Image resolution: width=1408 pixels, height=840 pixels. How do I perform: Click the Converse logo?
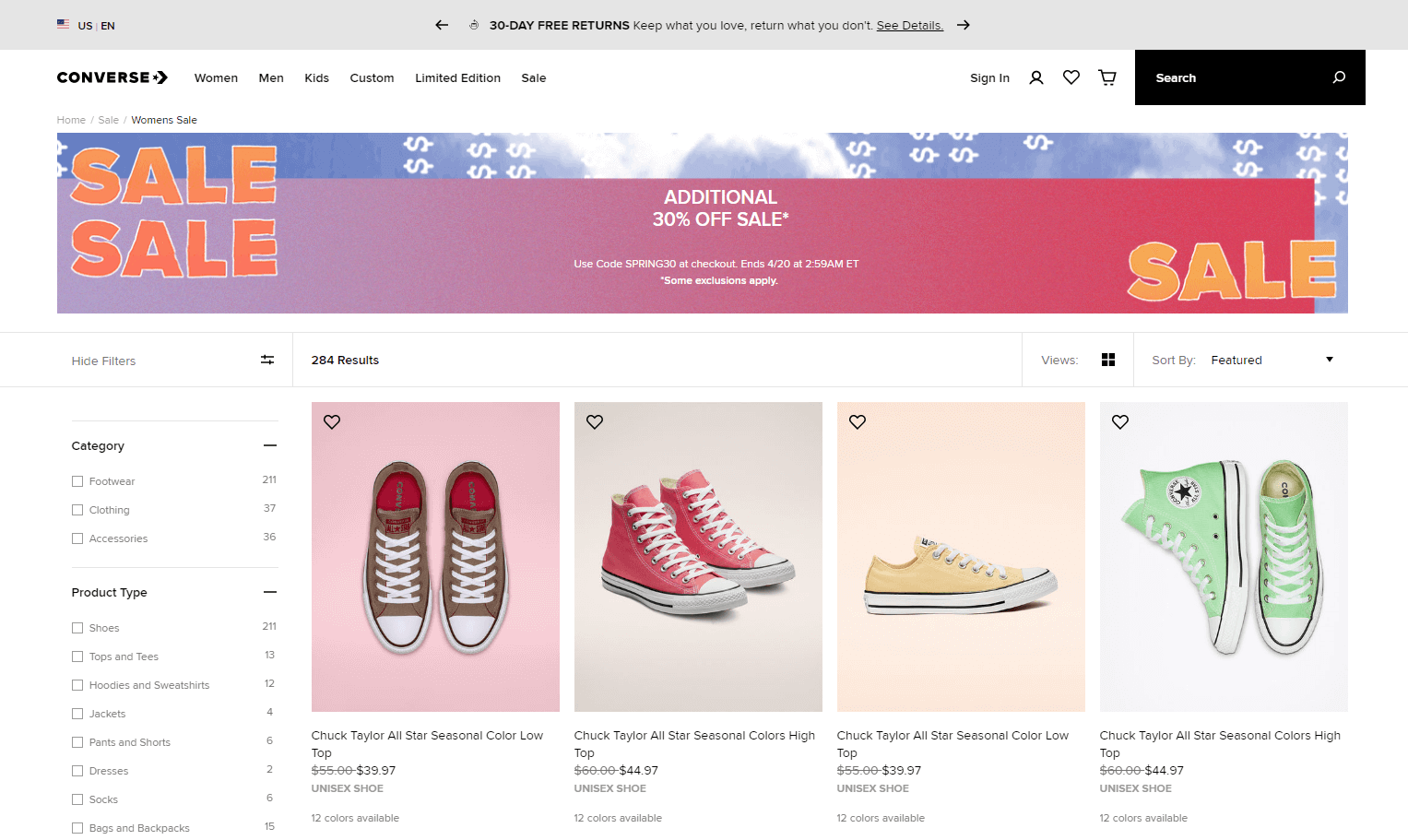coord(112,77)
